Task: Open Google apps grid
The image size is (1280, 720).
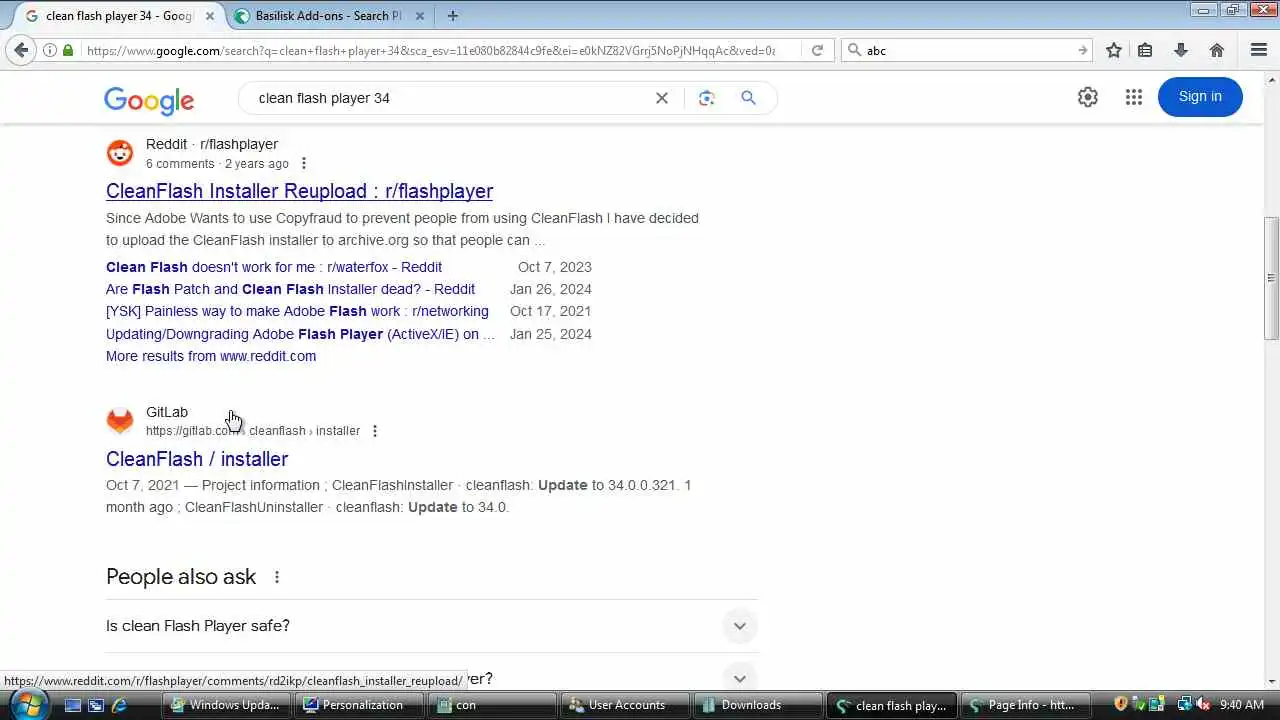Action: pyautogui.click(x=1133, y=97)
